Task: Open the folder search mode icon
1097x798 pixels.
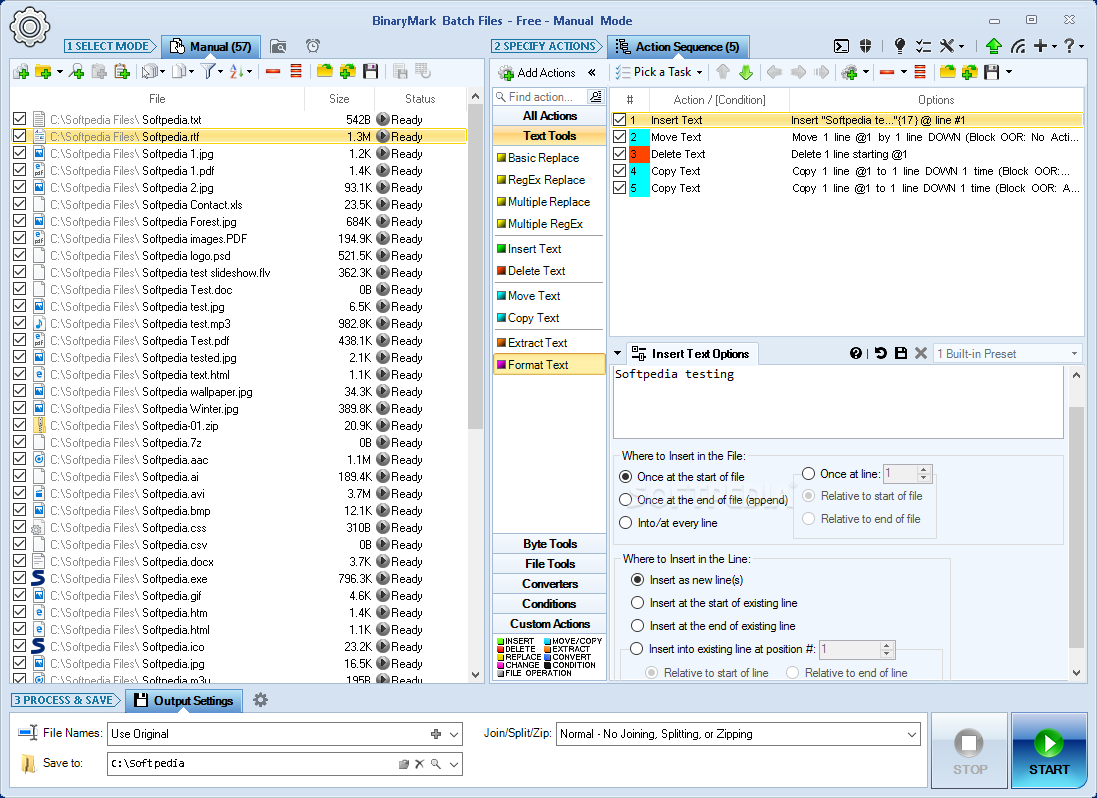Action: click(x=278, y=47)
